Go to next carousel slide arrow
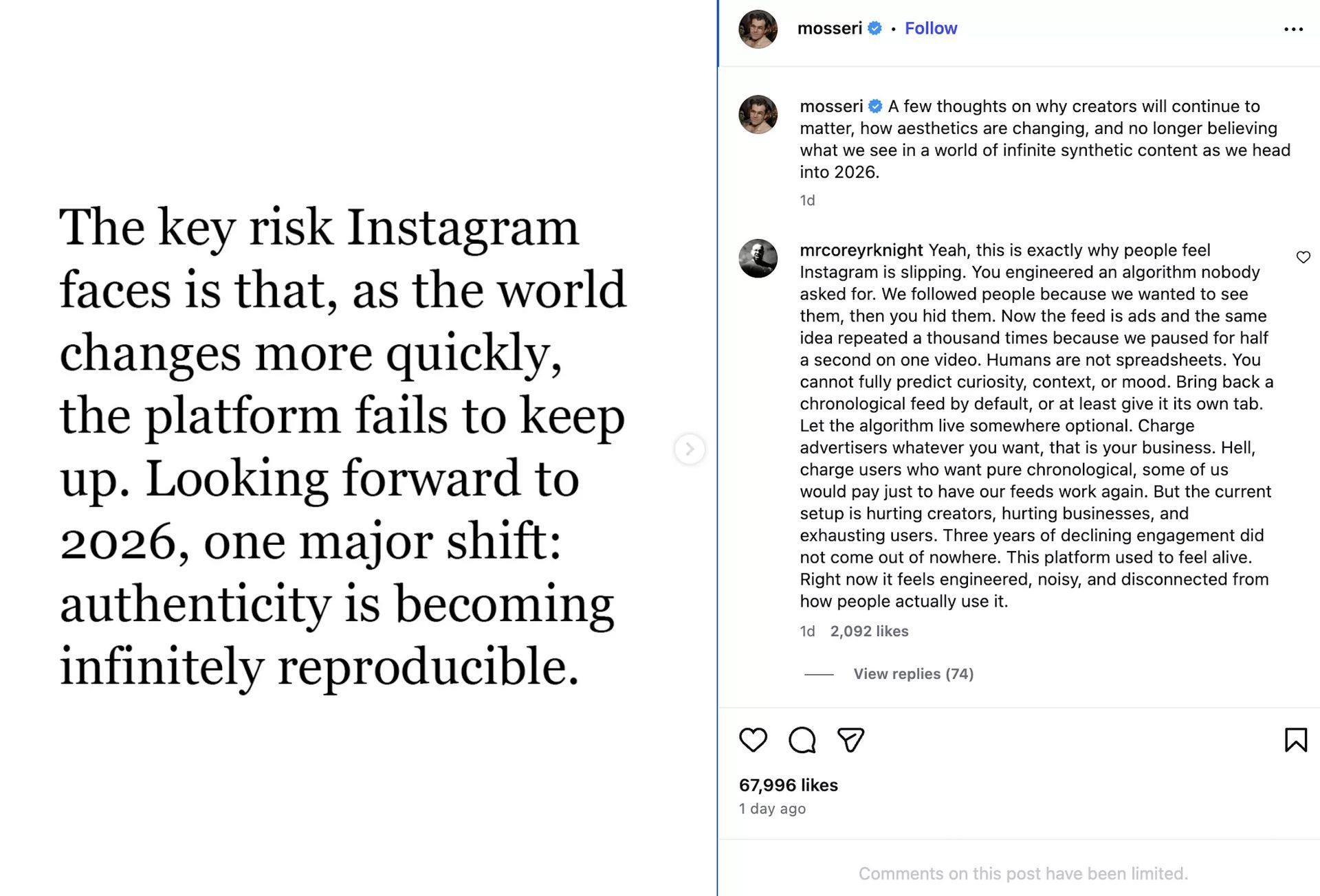The width and height of the screenshot is (1320, 896). click(690, 449)
